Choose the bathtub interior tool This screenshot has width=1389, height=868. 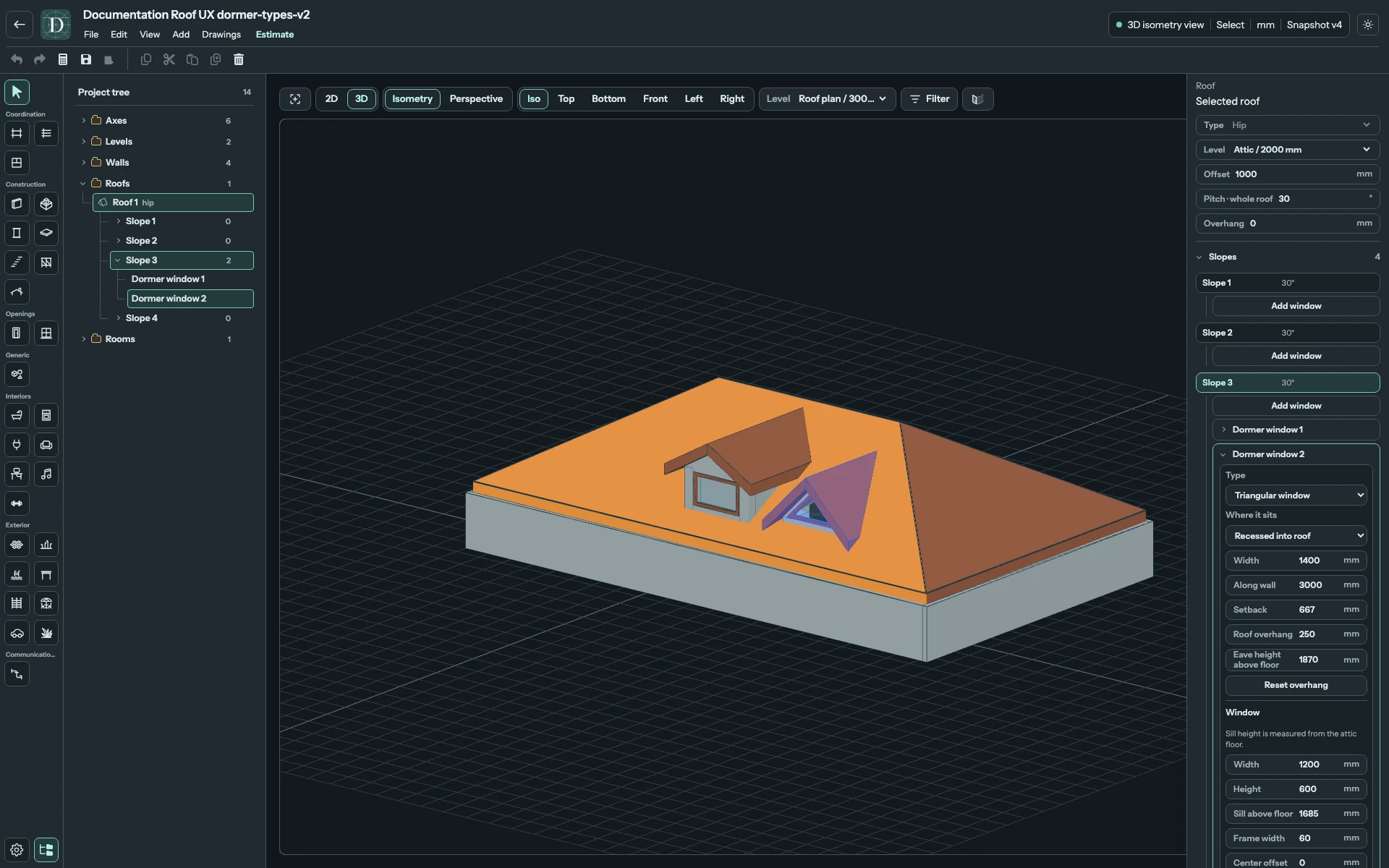pyautogui.click(x=17, y=416)
